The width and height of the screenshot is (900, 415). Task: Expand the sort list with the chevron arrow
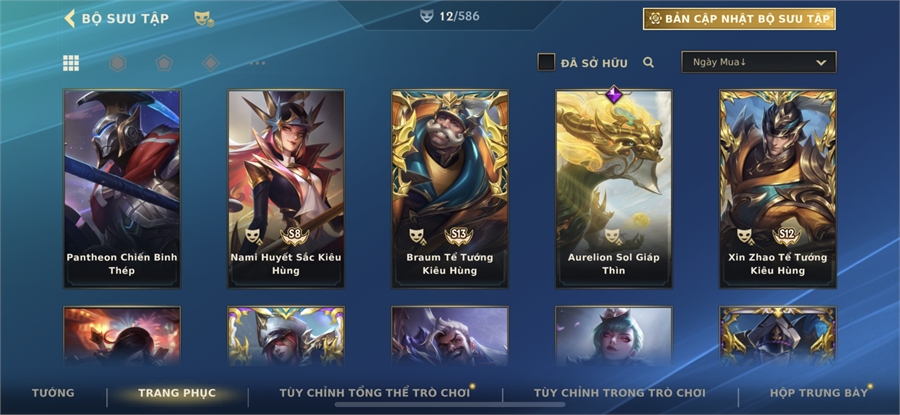[821, 63]
